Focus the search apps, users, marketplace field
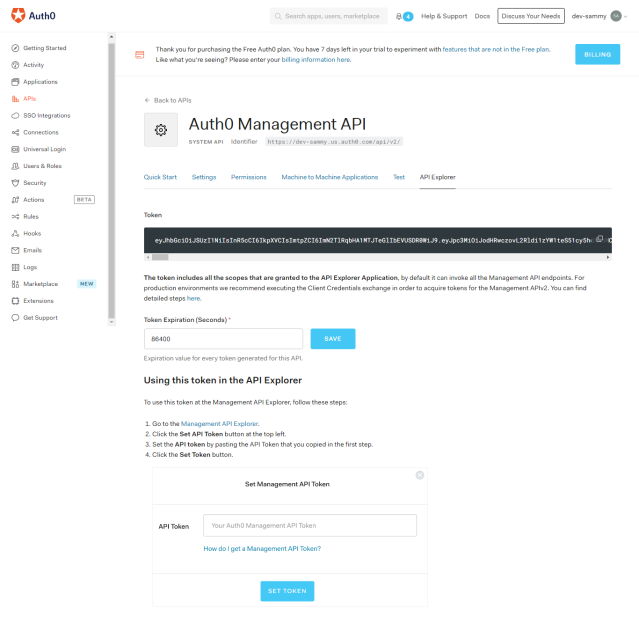The width and height of the screenshot is (639, 630). pos(328,16)
